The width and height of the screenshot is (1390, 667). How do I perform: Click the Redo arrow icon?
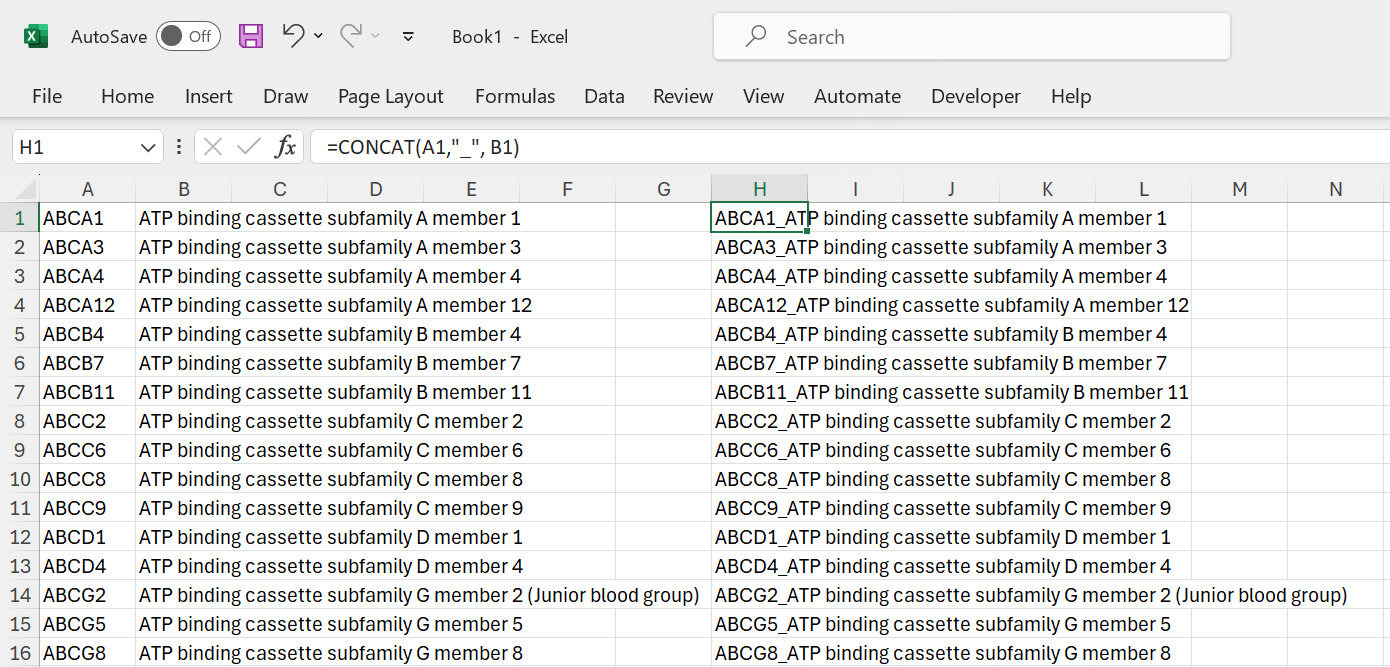(x=350, y=36)
